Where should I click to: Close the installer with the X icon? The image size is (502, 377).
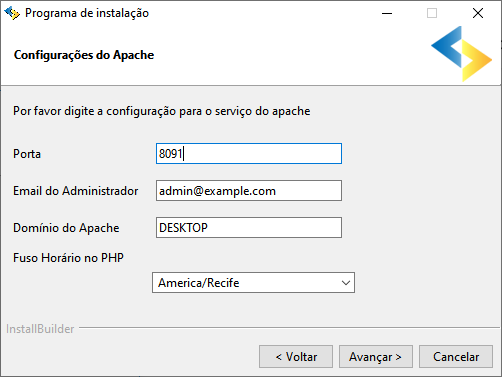point(478,13)
